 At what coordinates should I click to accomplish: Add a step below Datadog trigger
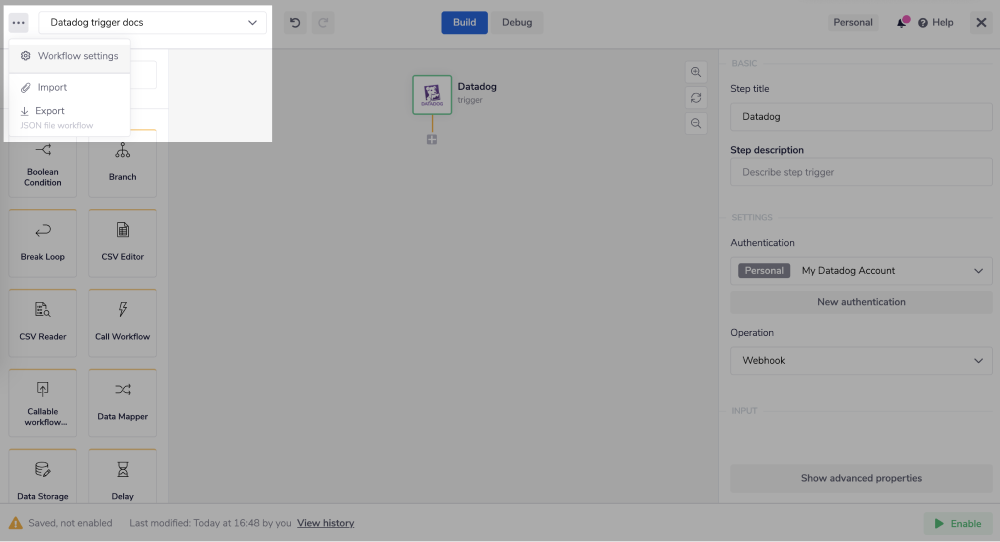(x=432, y=139)
